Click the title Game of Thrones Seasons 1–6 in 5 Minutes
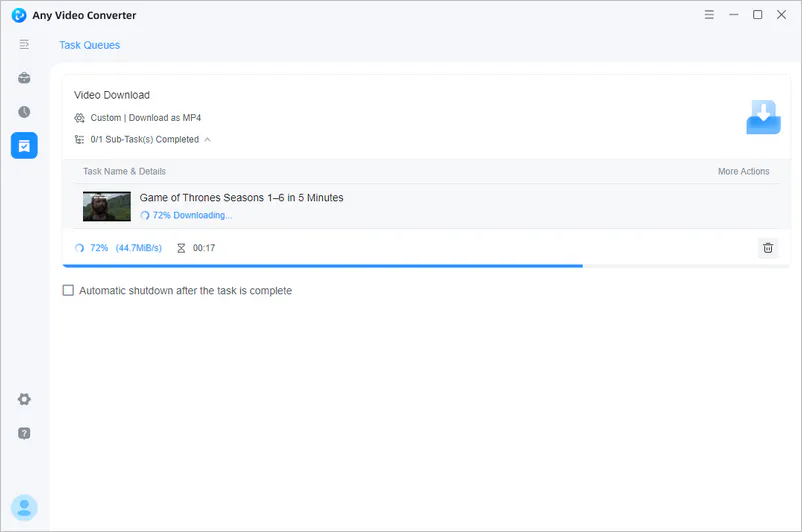The image size is (802, 532). [x=241, y=197]
